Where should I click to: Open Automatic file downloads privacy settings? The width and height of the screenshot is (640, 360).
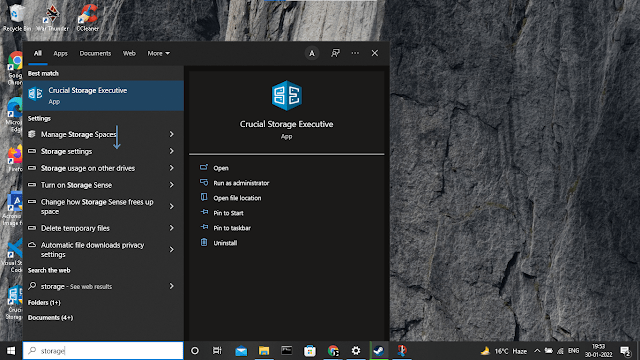coord(103,250)
